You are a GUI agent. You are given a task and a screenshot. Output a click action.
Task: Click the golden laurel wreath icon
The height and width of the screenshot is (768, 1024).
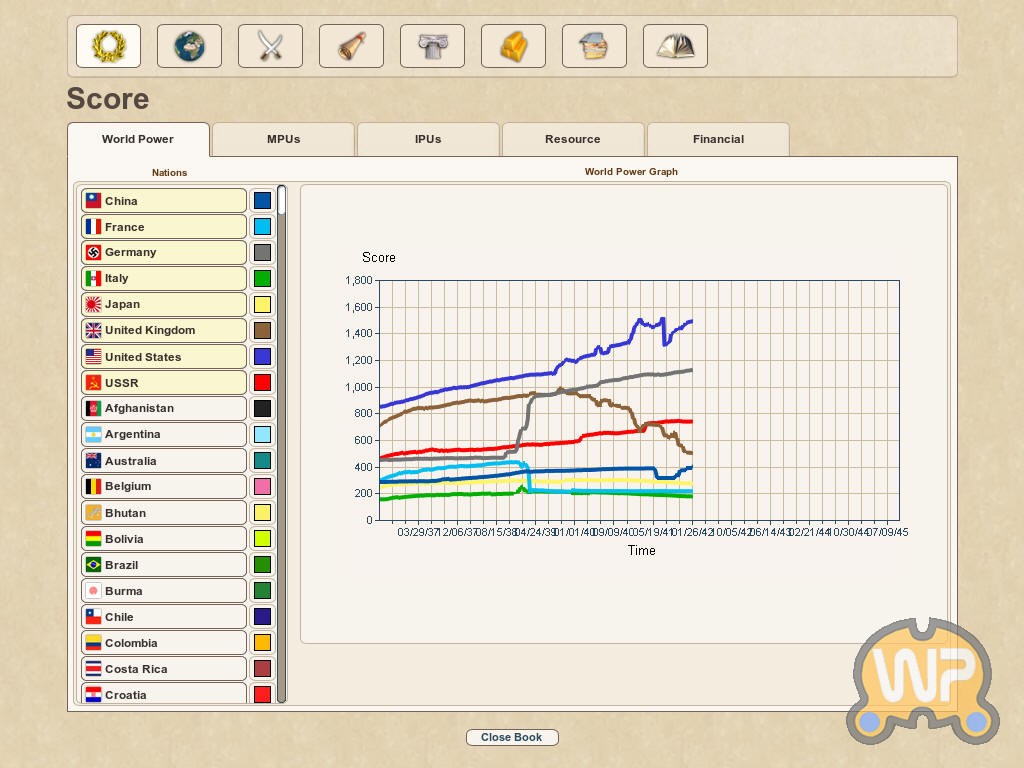point(108,46)
